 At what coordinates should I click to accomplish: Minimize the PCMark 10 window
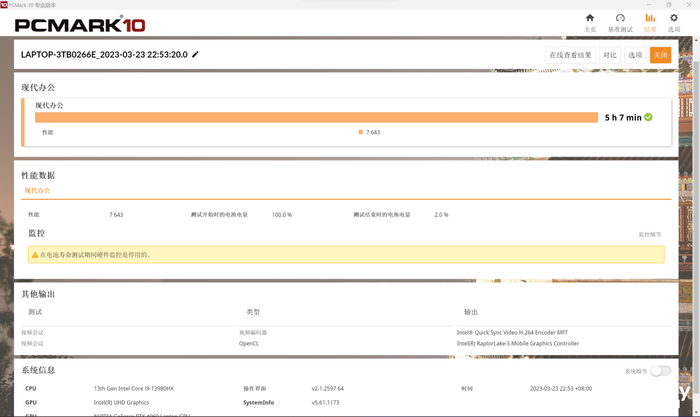point(649,4)
